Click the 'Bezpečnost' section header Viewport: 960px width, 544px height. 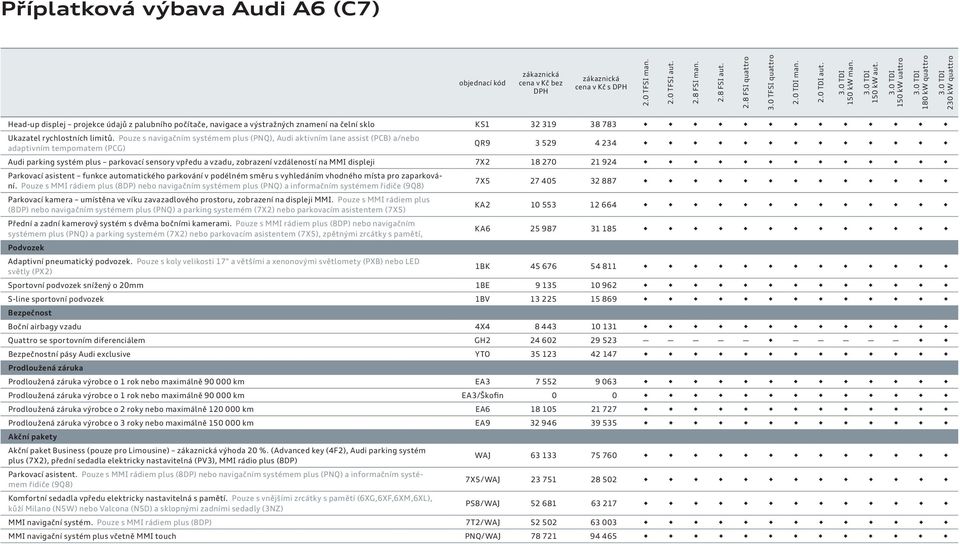pyautogui.click(x=479, y=313)
